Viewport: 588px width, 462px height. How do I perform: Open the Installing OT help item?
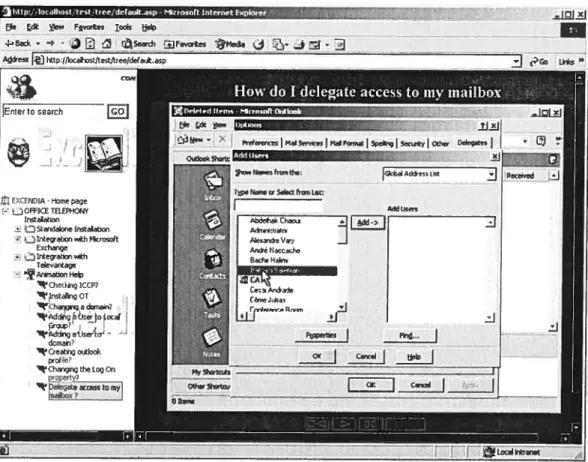click(68, 296)
